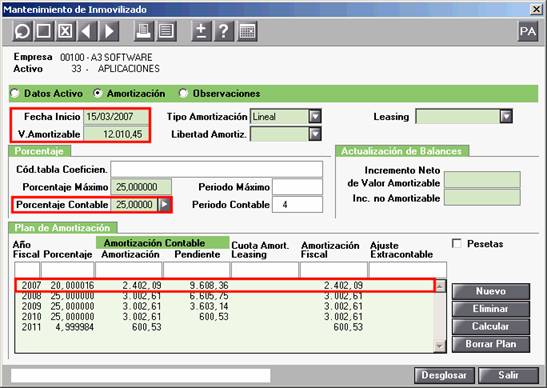Enable the Pesetas checkbox

[x=457, y=243]
